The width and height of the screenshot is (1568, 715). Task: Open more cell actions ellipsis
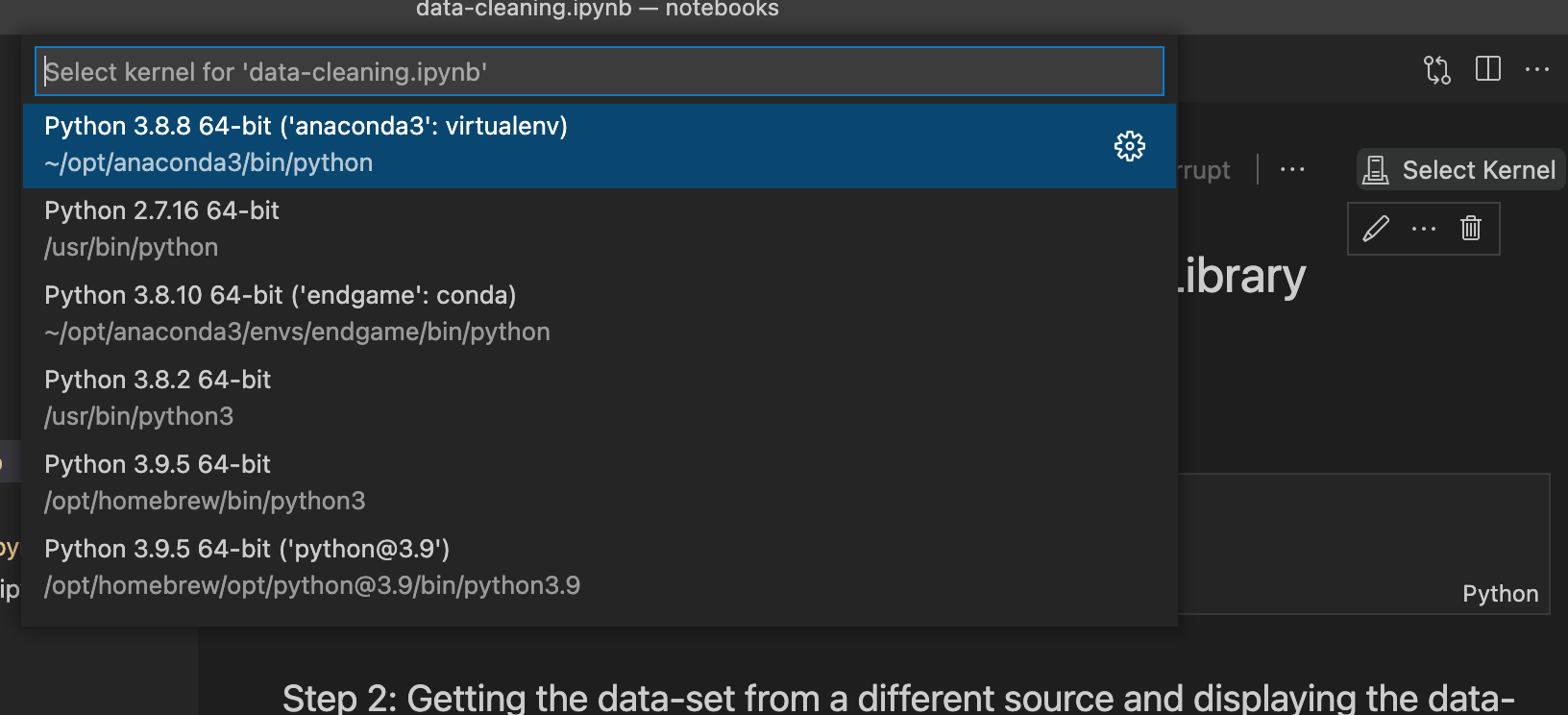1423,229
